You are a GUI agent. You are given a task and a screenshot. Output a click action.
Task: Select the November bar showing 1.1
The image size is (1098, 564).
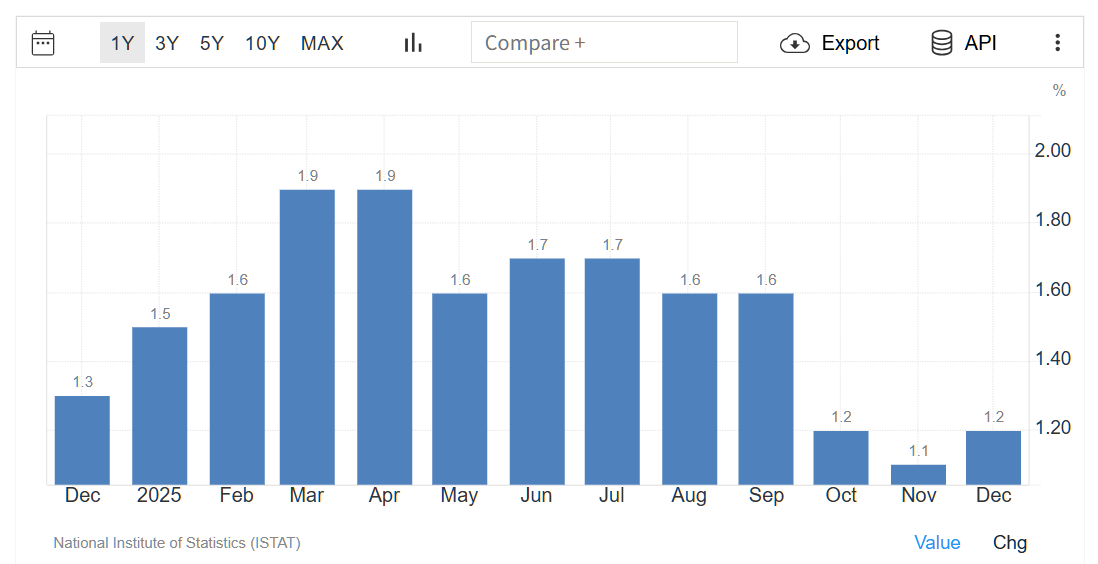click(918, 475)
